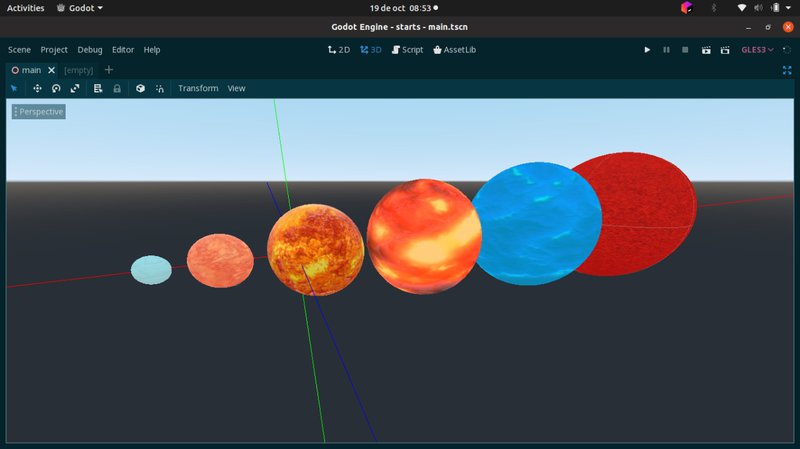
Task: Open the Project menu
Action: (54, 49)
